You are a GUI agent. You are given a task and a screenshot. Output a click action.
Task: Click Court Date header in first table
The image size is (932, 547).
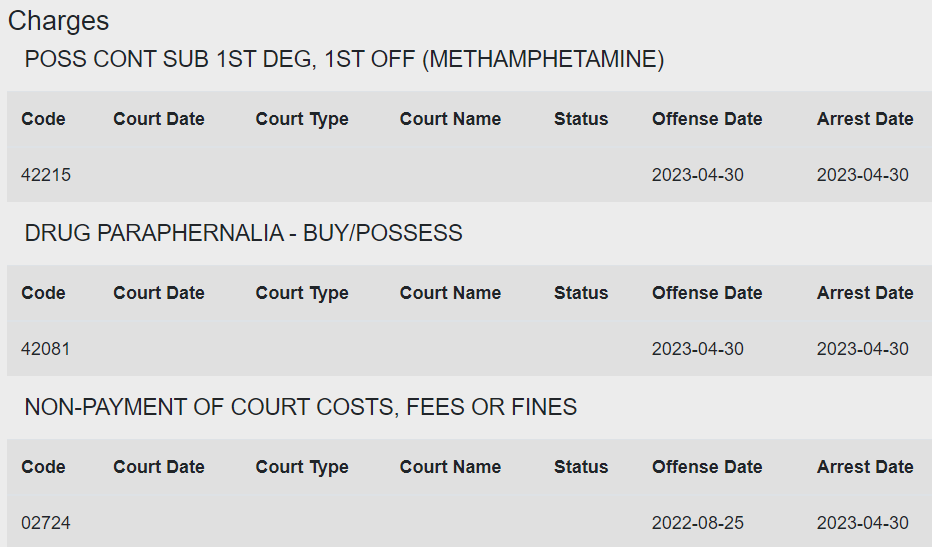point(159,119)
